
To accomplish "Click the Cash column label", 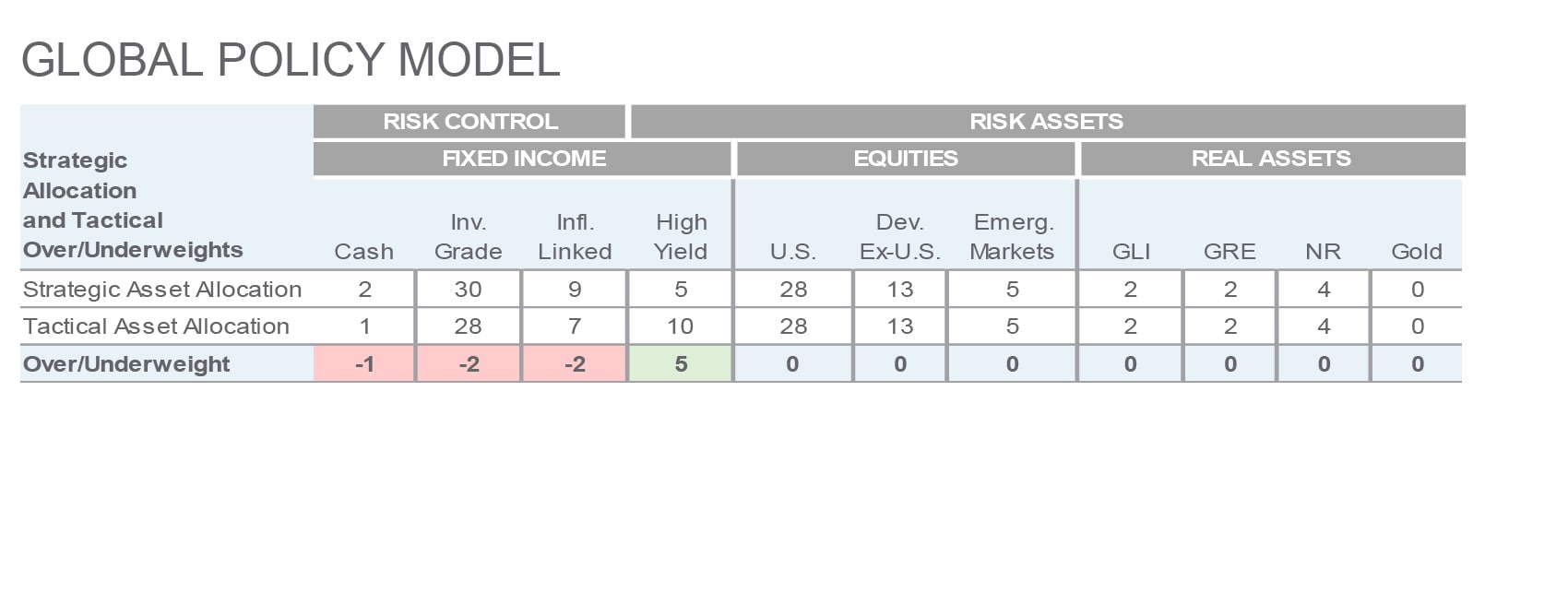I will [363, 252].
